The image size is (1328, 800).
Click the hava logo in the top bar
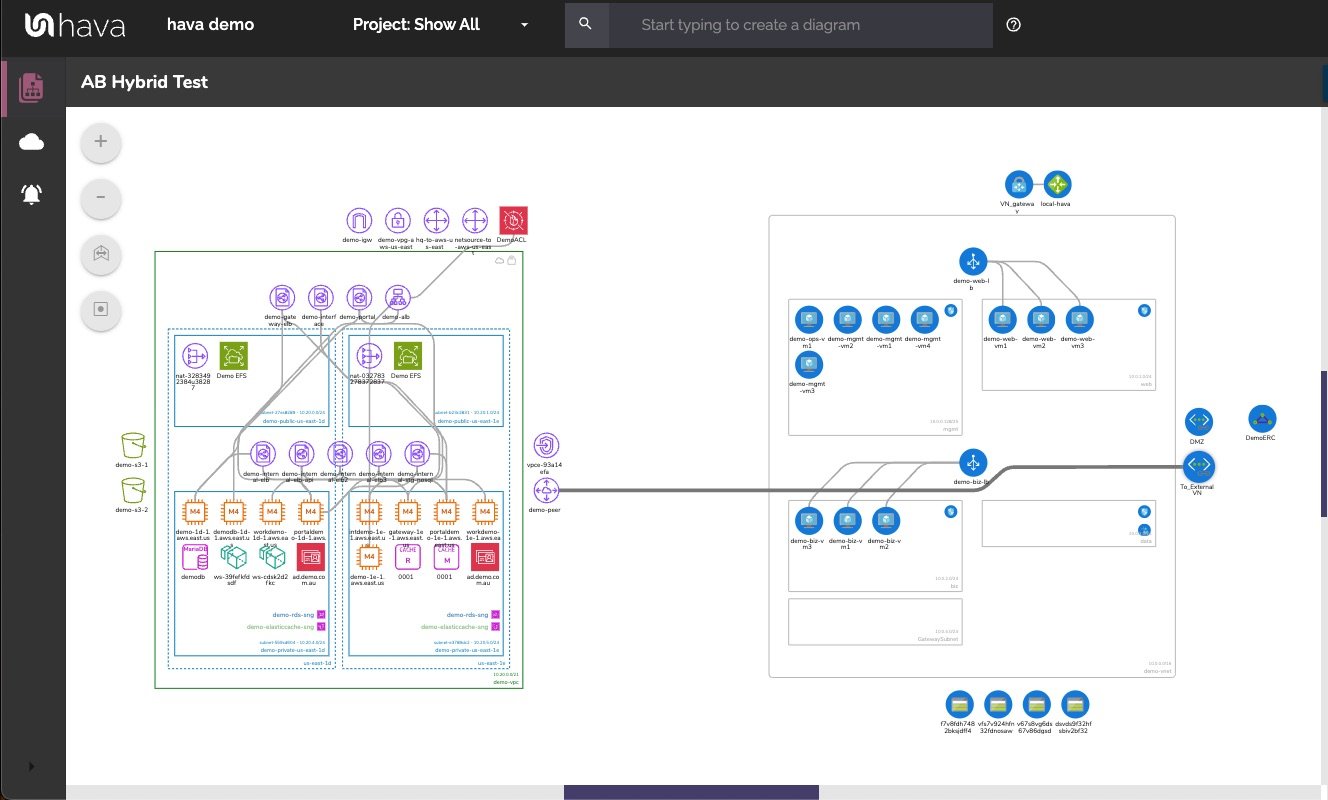click(73, 27)
